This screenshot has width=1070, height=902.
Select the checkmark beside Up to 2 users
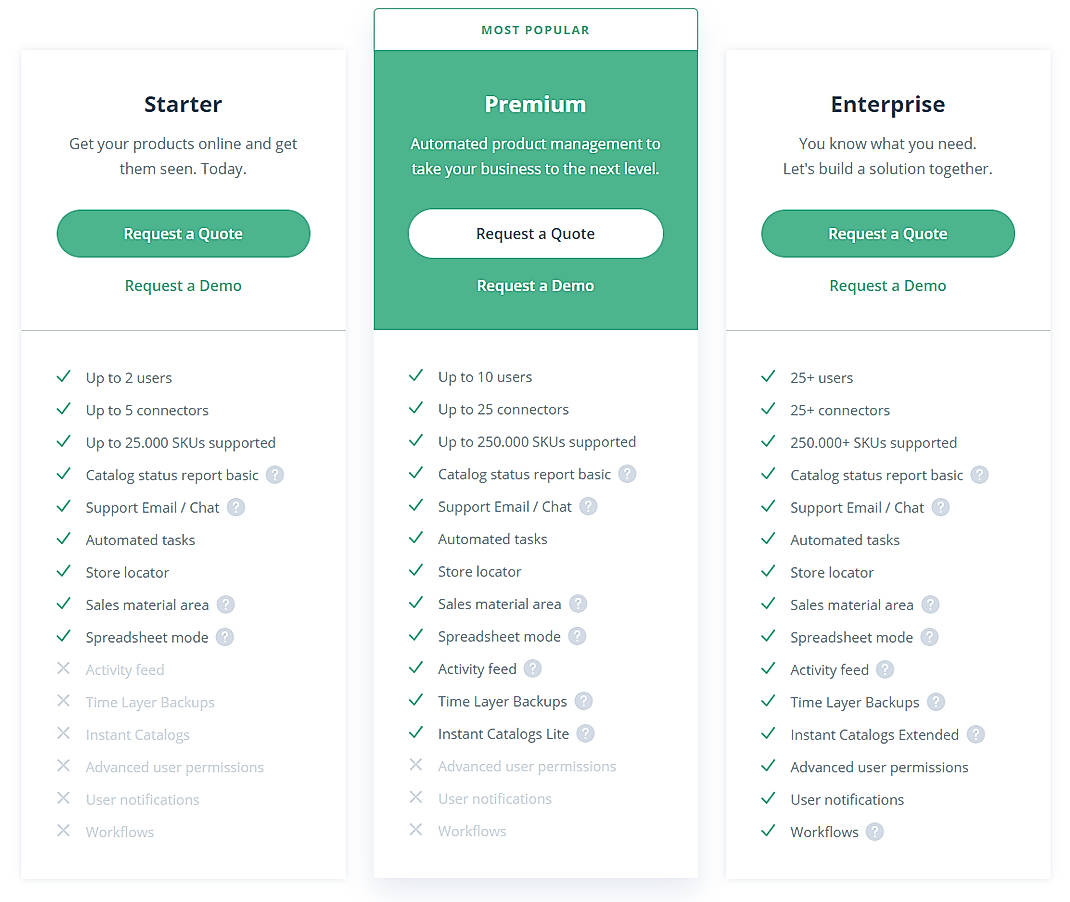click(x=63, y=377)
